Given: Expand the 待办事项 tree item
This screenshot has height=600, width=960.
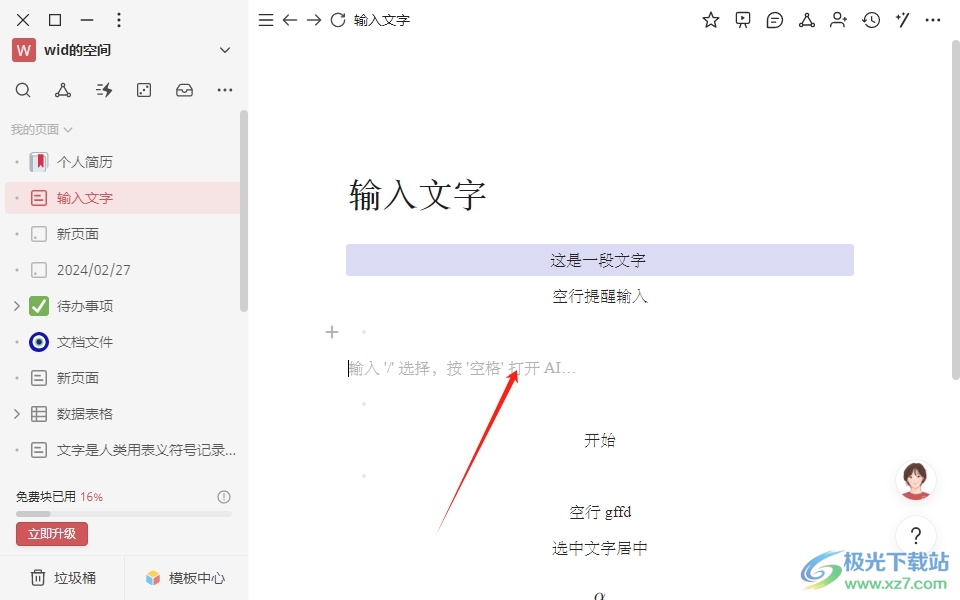Looking at the screenshot, I should click(x=17, y=306).
